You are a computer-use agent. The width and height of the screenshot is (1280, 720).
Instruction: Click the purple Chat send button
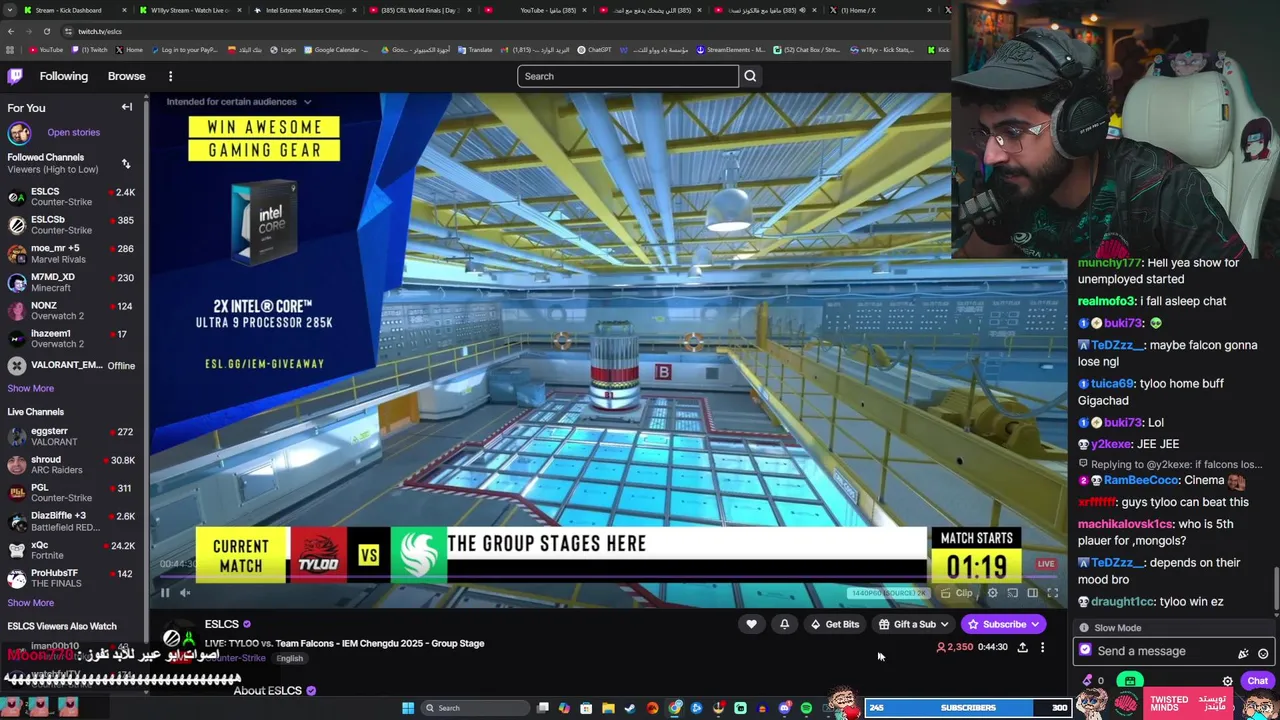point(1257,681)
